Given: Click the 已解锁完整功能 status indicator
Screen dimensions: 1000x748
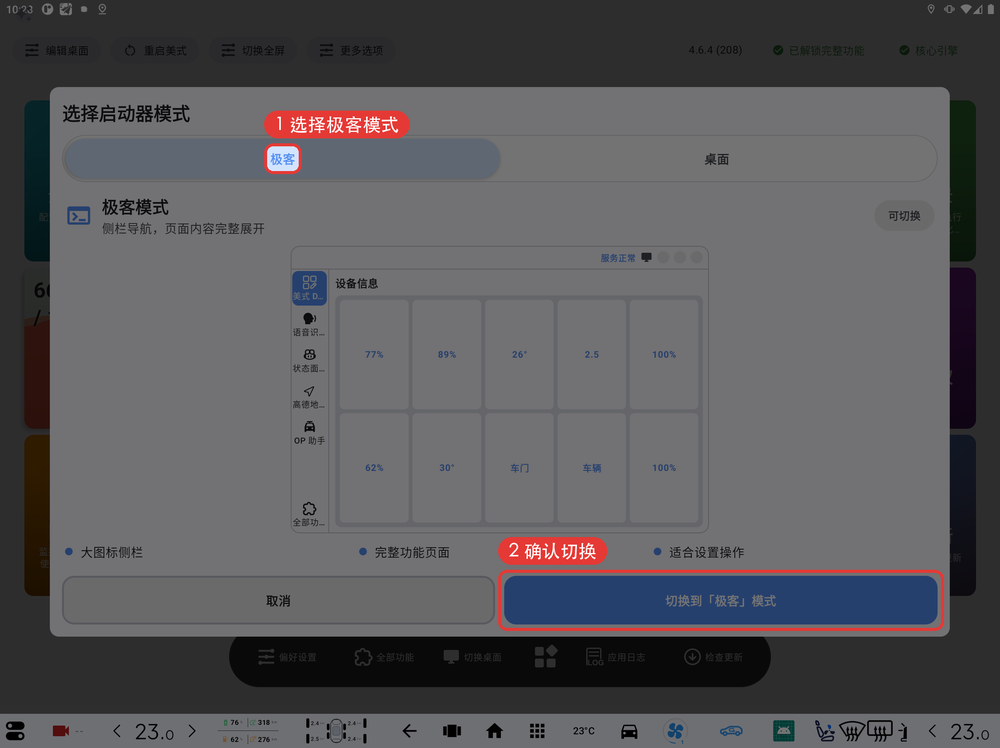Looking at the screenshot, I should [x=819, y=50].
